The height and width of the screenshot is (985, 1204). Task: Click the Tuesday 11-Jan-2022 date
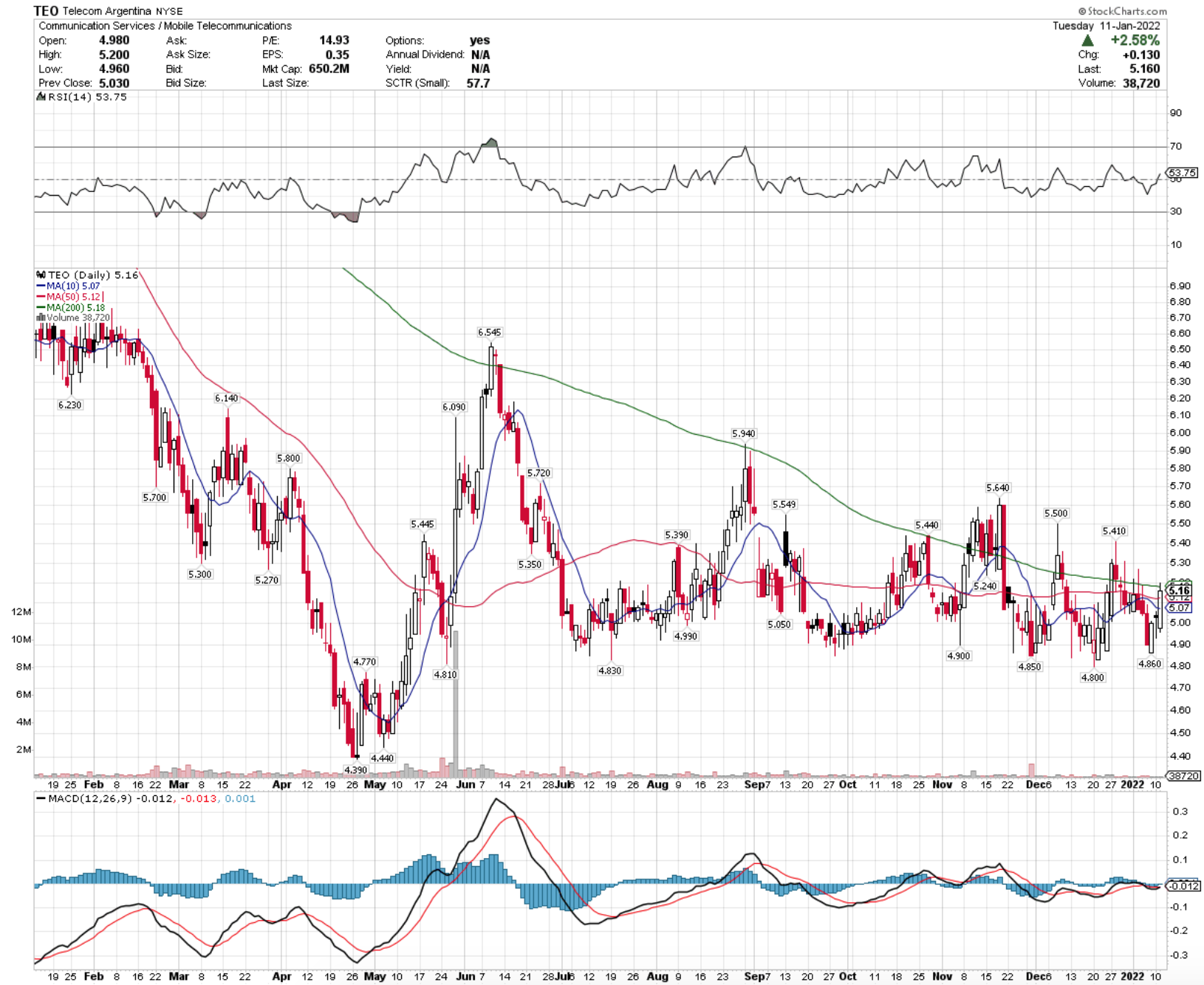pos(1106,26)
